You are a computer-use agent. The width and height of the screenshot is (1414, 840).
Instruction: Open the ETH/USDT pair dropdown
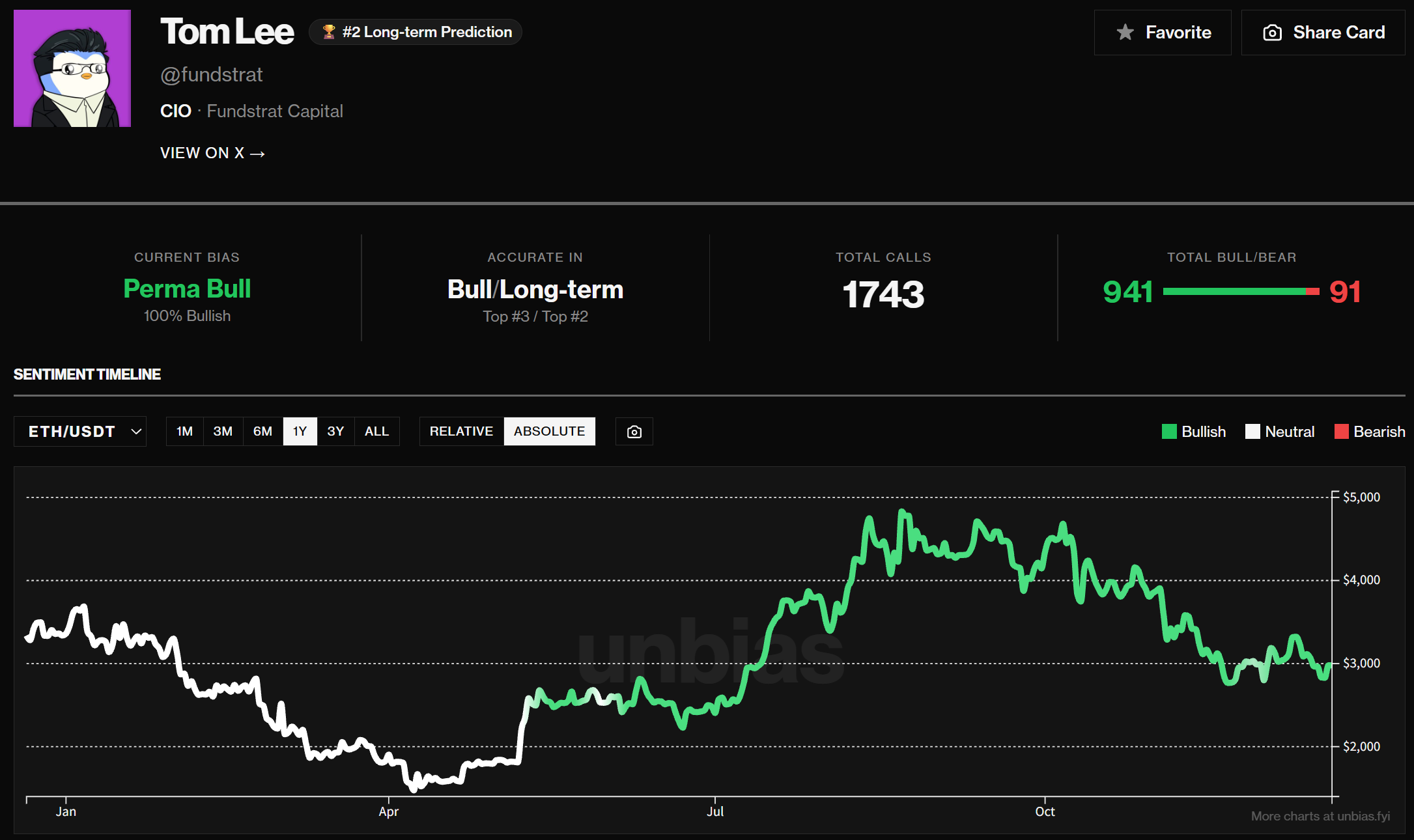72,432
